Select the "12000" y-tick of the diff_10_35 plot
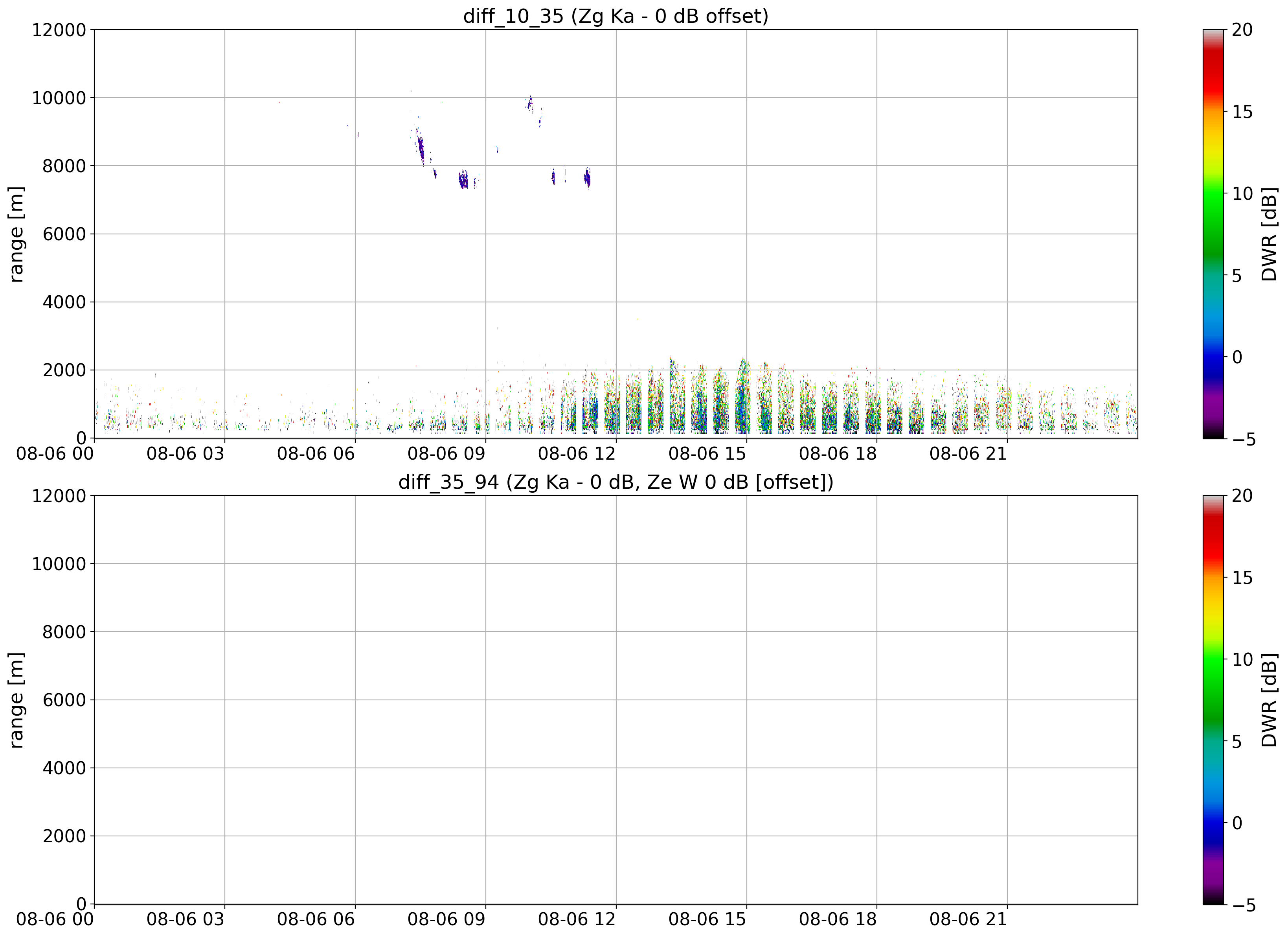The width and height of the screenshot is (1288, 937). 59,29
